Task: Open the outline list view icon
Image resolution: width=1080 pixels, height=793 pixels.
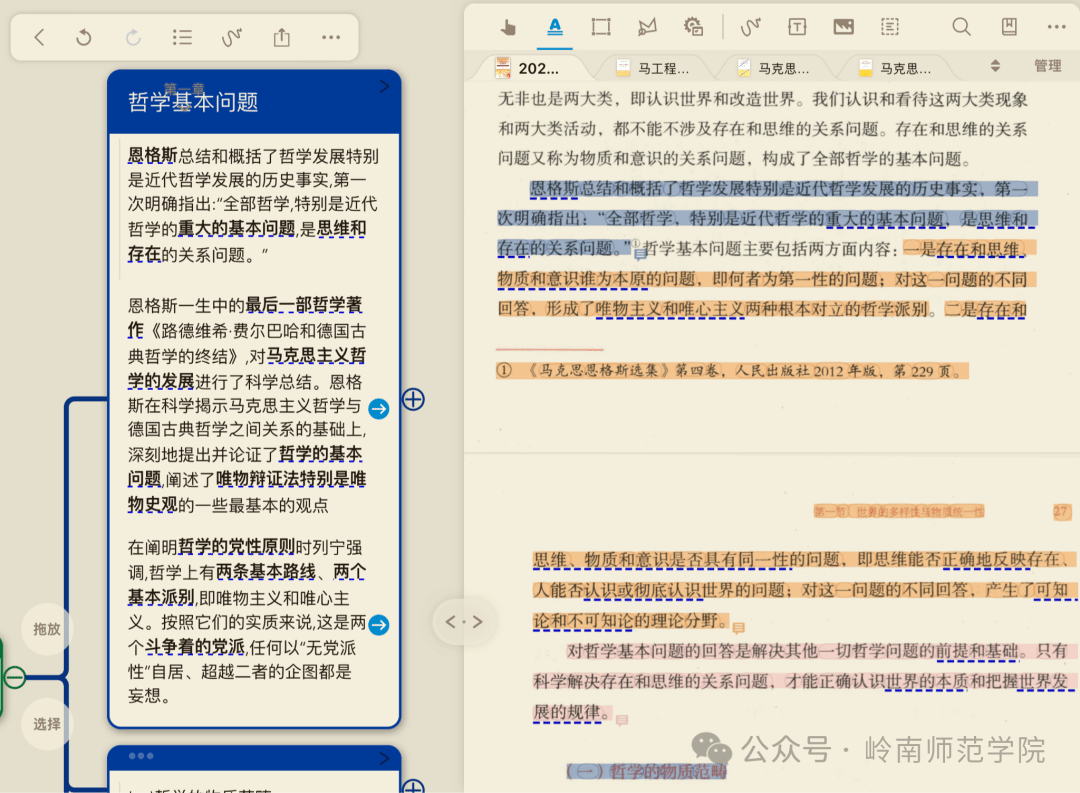Action: coord(182,38)
